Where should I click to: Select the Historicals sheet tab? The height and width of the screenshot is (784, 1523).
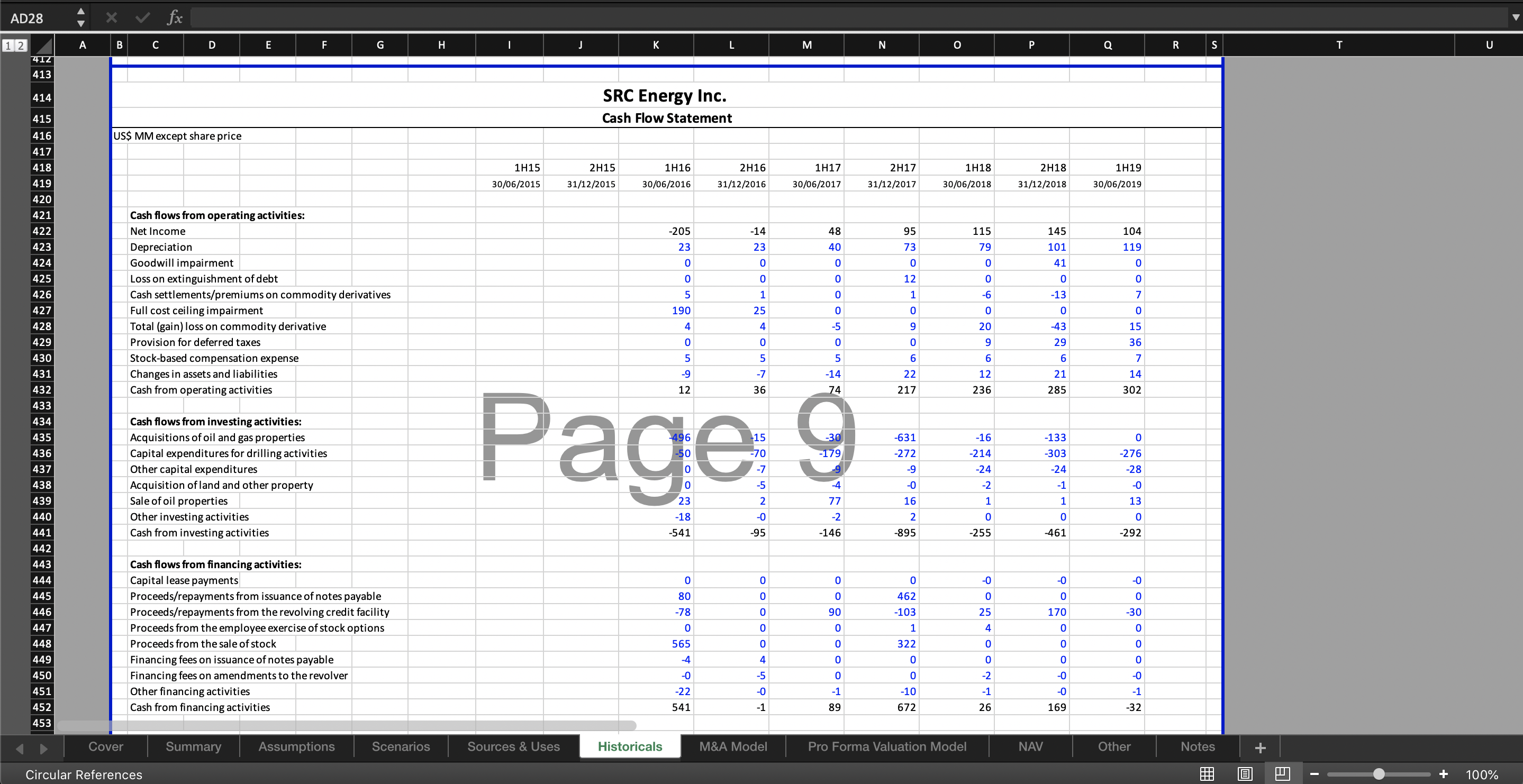click(630, 746)
